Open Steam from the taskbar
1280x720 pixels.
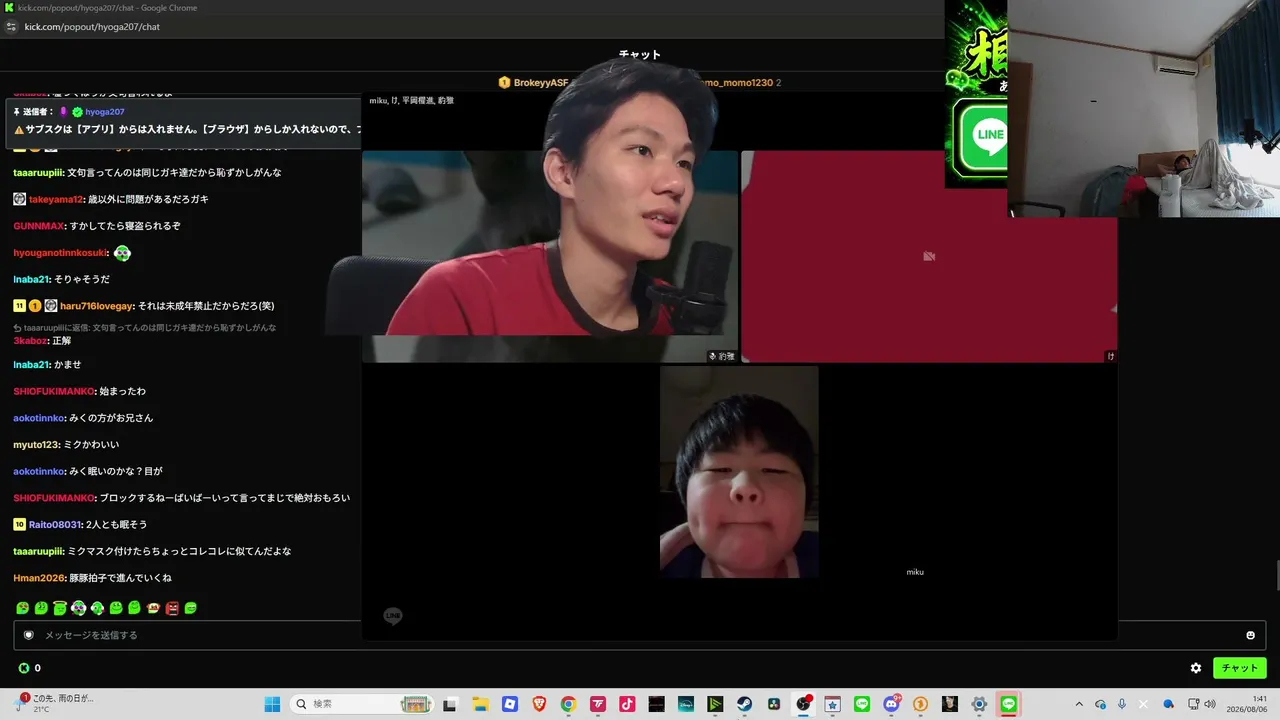click(745, 704)
